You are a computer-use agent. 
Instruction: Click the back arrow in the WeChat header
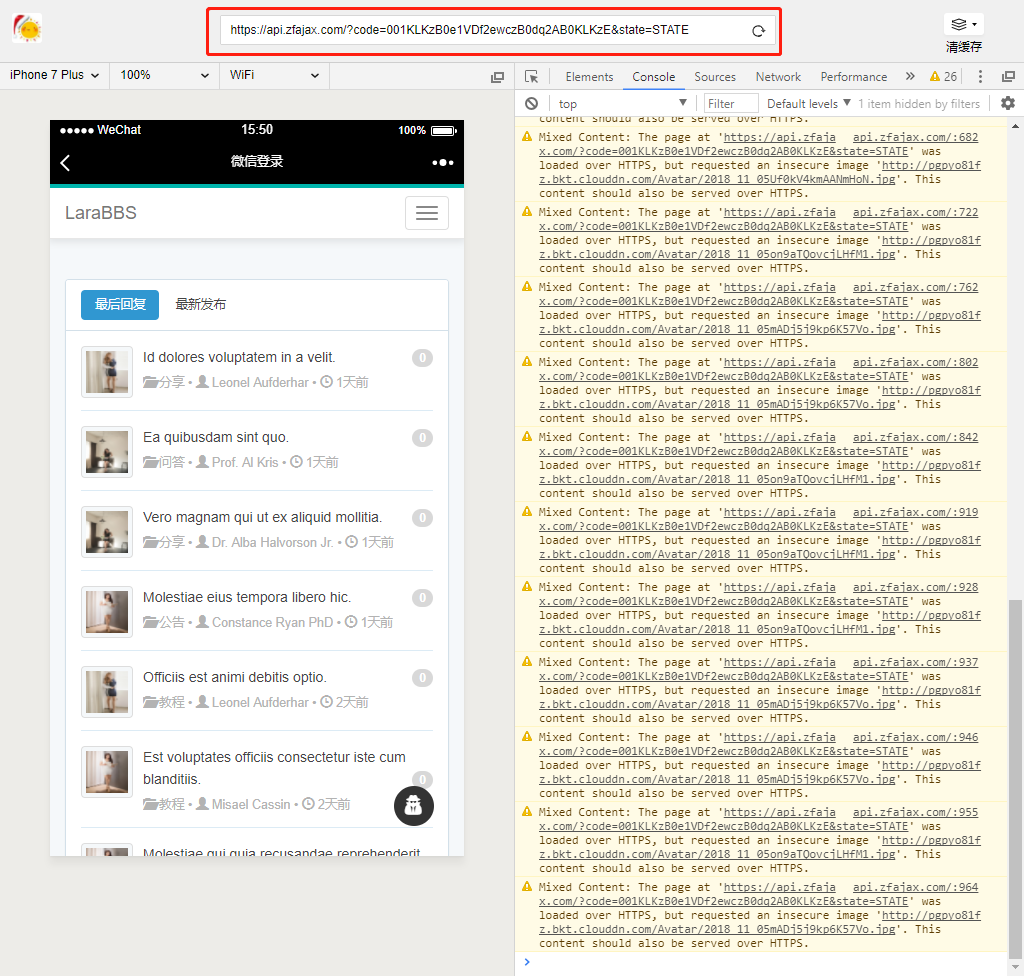(x=65, y=163)
